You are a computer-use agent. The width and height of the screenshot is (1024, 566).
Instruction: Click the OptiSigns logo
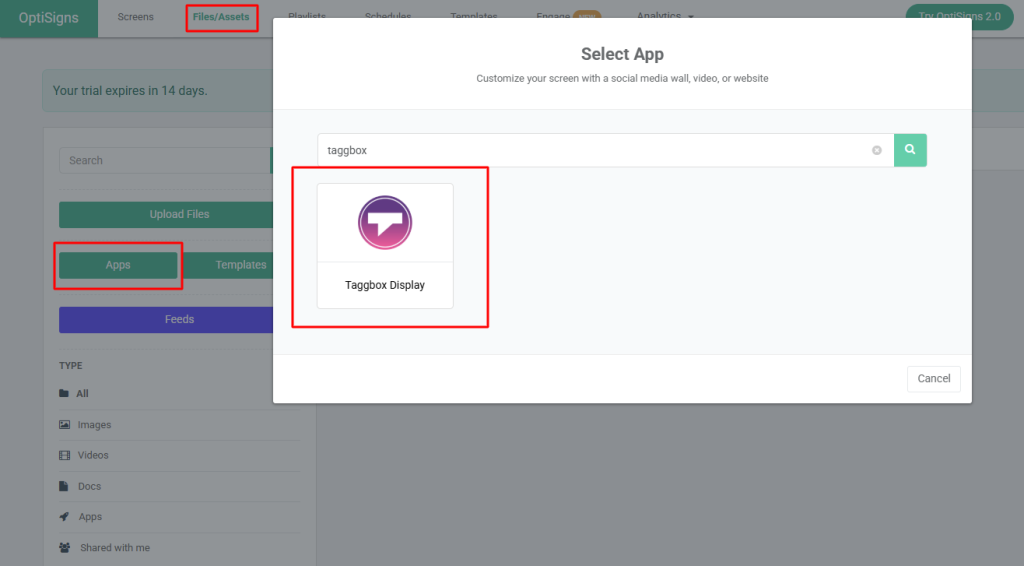tap(49, 18)
